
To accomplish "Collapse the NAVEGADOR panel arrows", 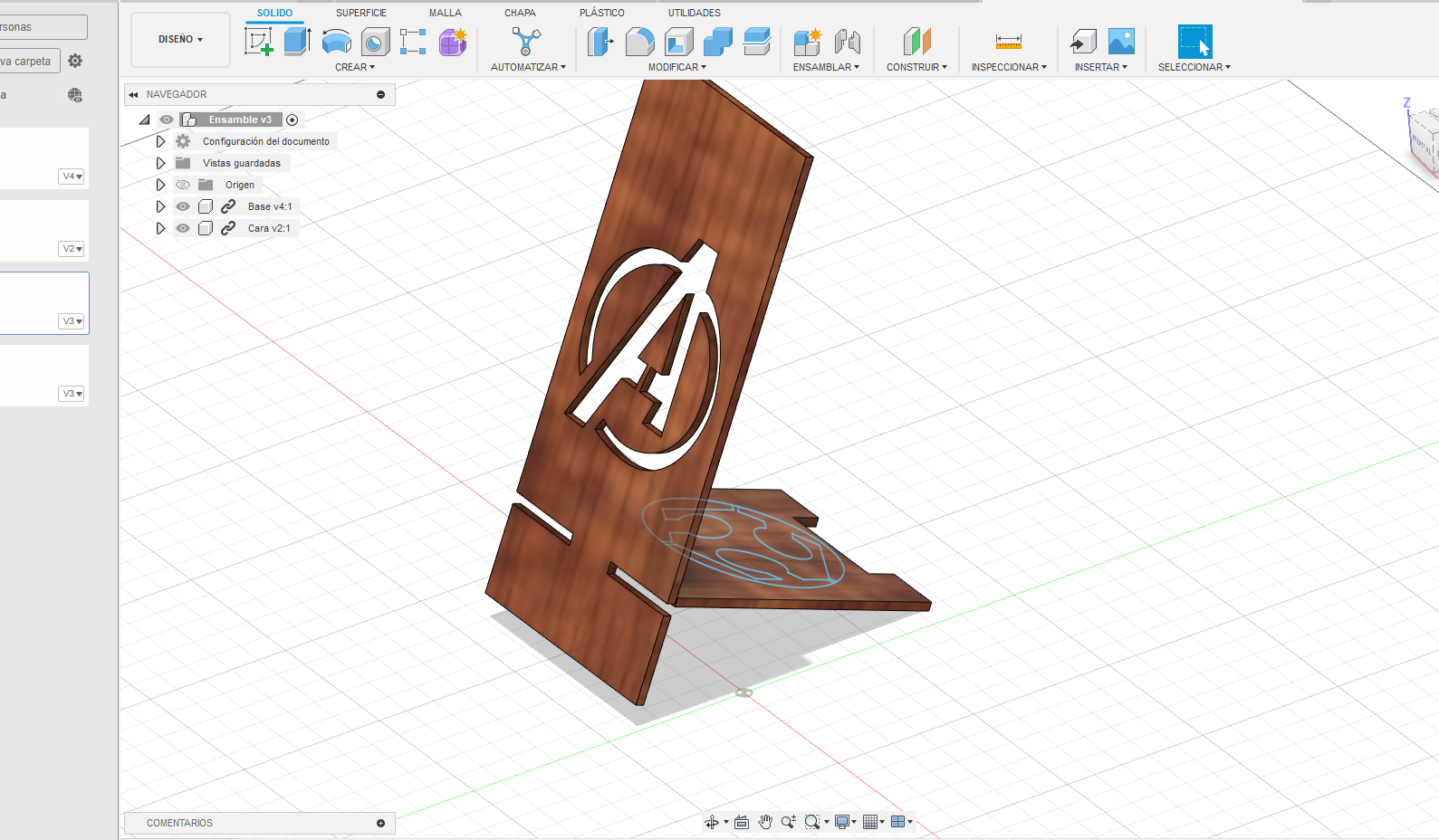I will [x=133, y=94].
